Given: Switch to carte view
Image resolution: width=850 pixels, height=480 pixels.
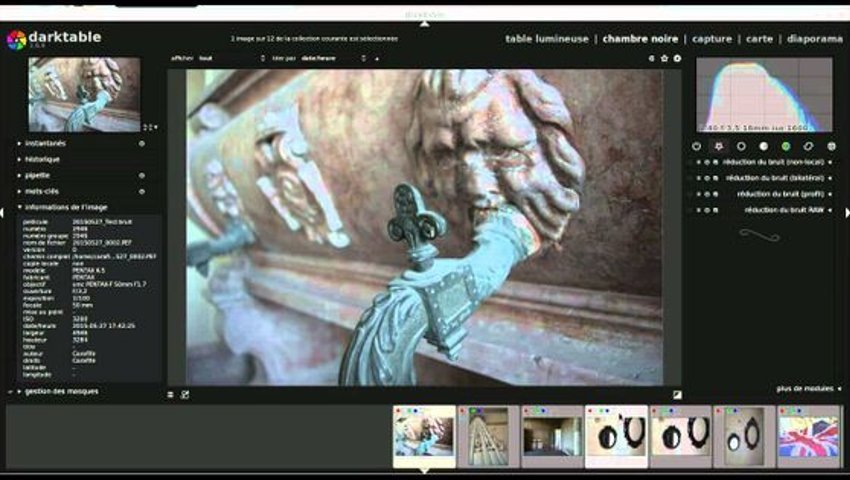Looking at the screenshot, I should (x=759, y=39).
